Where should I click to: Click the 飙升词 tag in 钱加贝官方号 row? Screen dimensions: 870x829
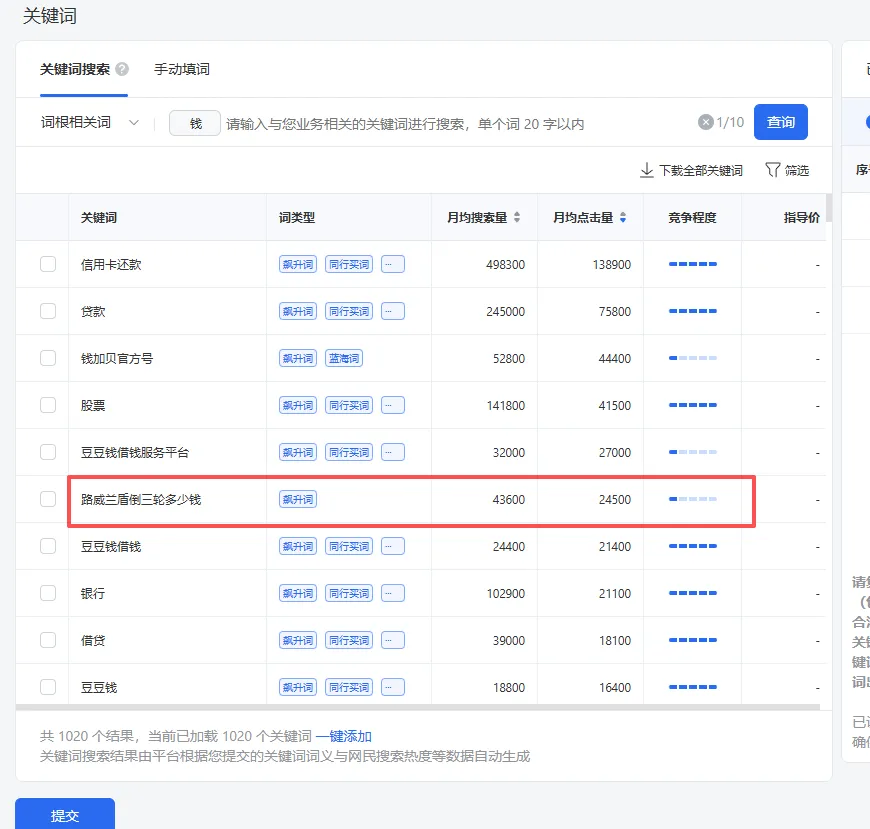coord(298,358)
